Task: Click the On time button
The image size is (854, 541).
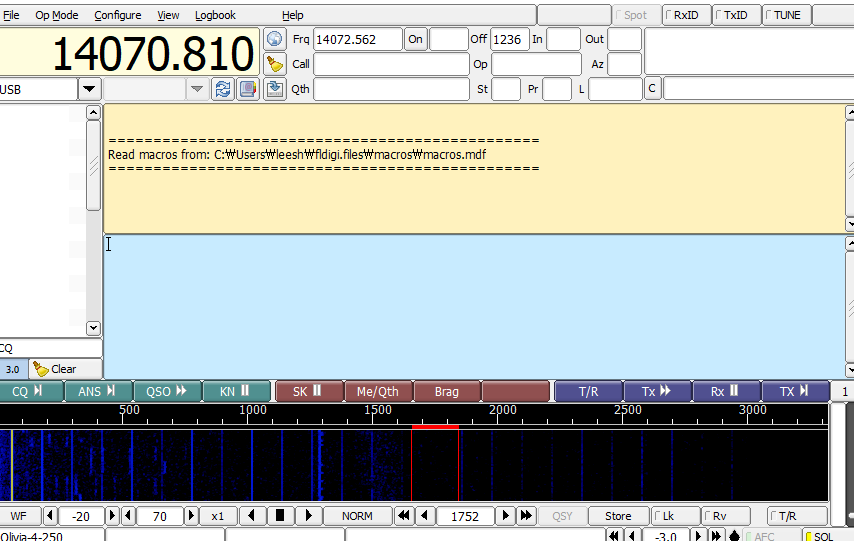Action: (x=416, y=39)
